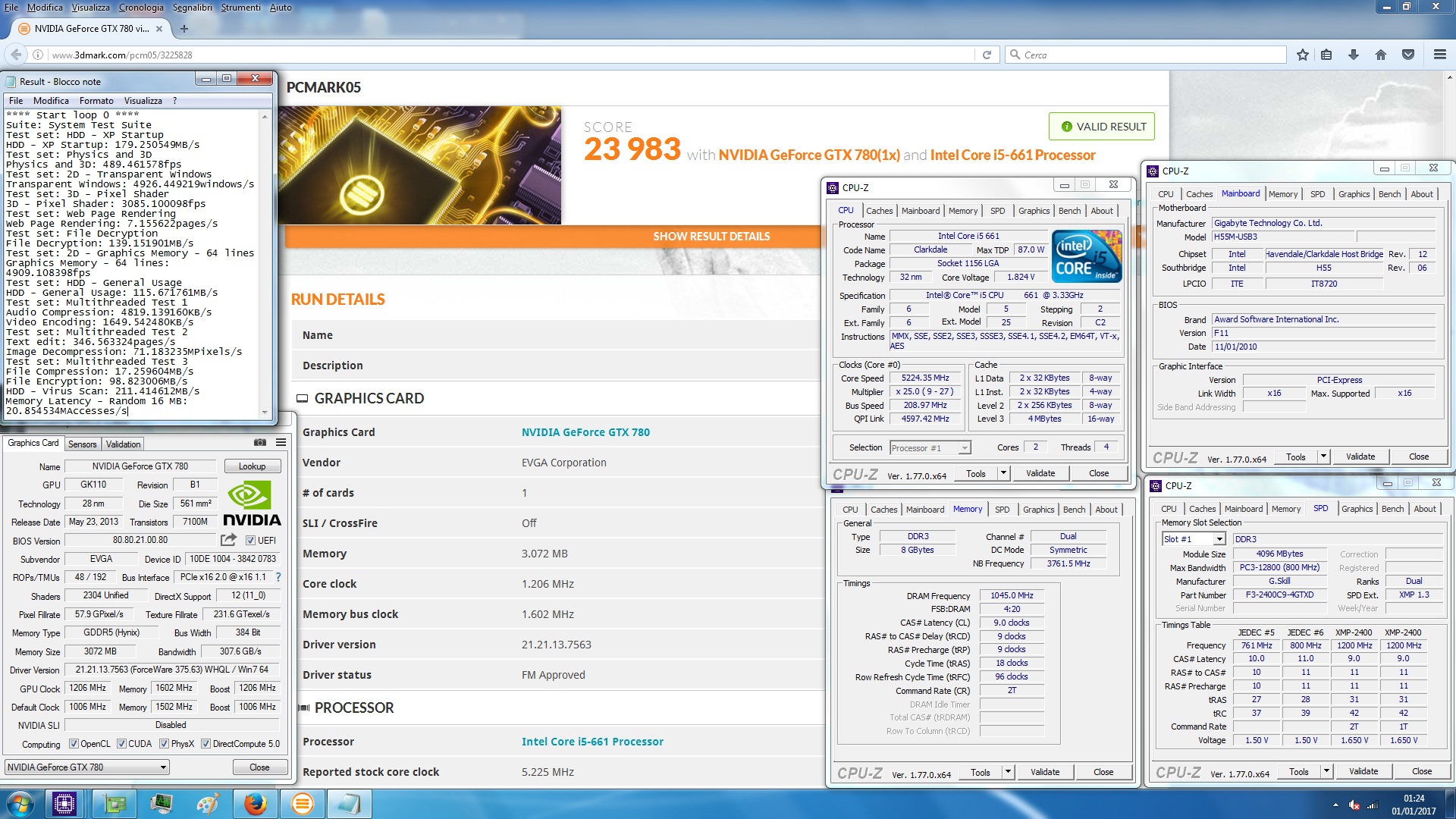Click the VALID RESULT badge
Viewport: 1456px width, 819px height.
coord(1102,127)
